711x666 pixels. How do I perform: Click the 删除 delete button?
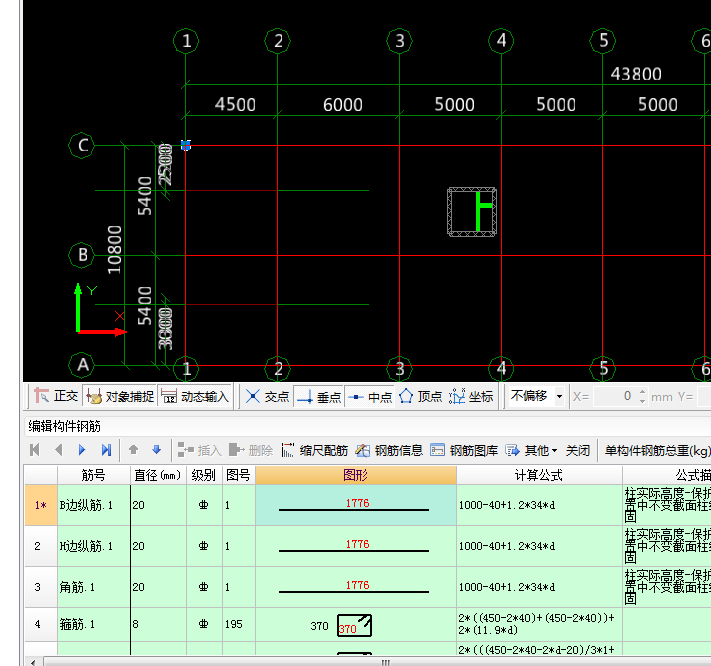251,450
